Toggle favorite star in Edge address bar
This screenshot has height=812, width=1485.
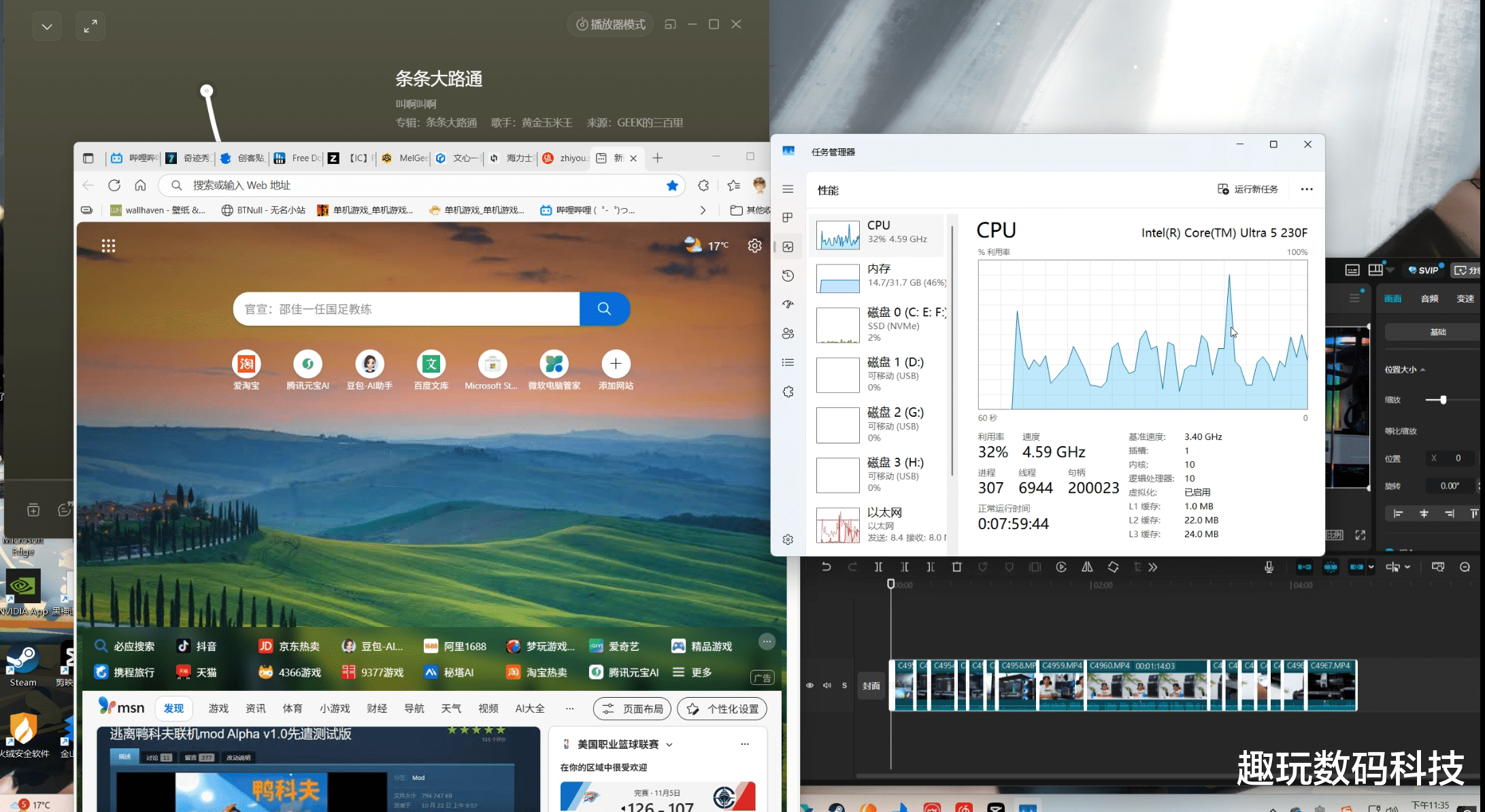pos(672,185)
